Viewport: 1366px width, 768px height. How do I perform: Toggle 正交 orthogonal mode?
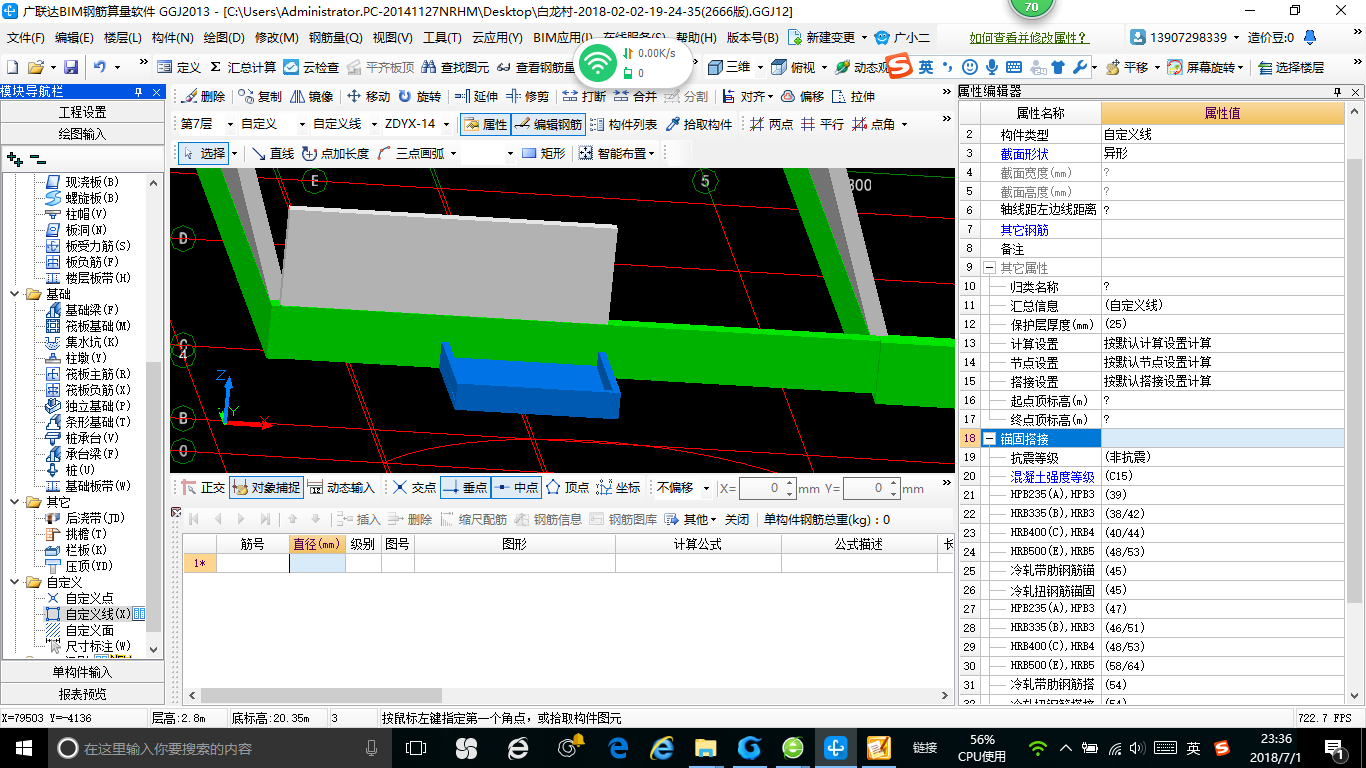204,488
